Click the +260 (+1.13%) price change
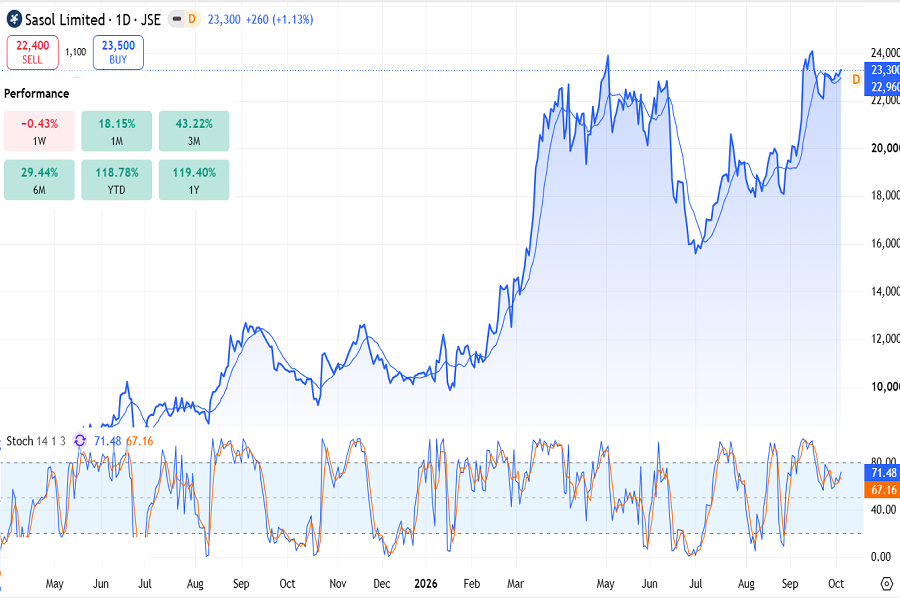This screenshot has height=600, width=900. point(280,20)
